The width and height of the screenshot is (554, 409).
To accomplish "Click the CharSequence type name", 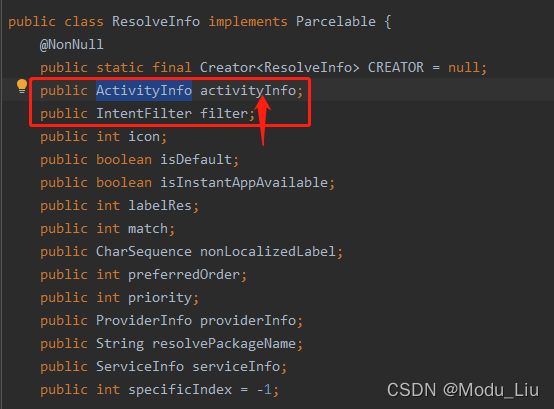I will (144, 251).
